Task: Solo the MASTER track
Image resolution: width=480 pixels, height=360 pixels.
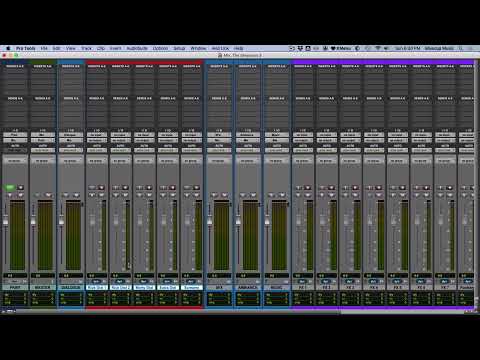Action: click(x=38, y=195)
